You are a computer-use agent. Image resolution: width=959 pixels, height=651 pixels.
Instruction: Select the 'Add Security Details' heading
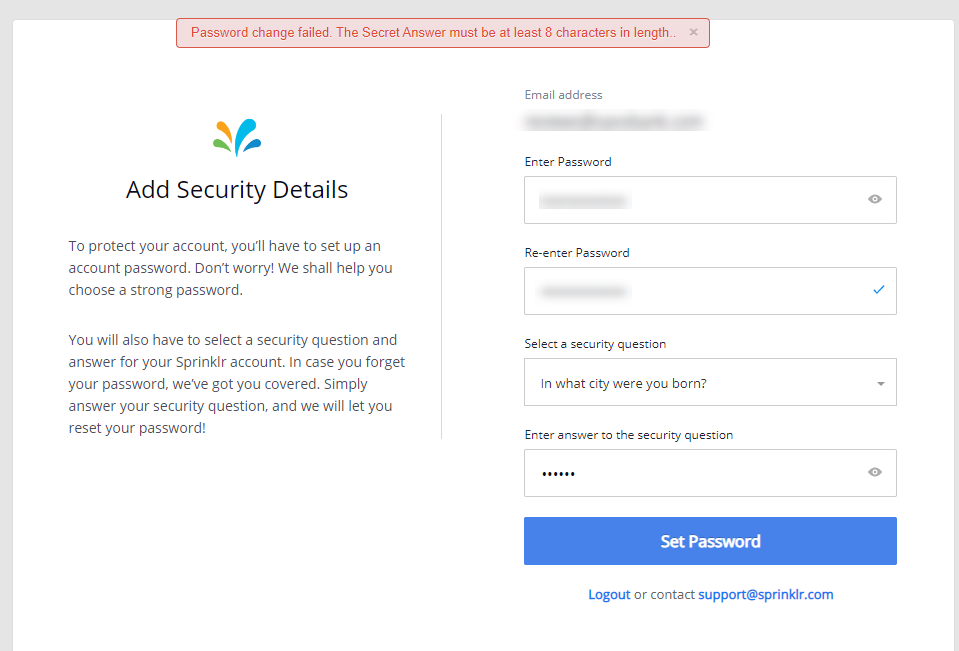point(237,190)
